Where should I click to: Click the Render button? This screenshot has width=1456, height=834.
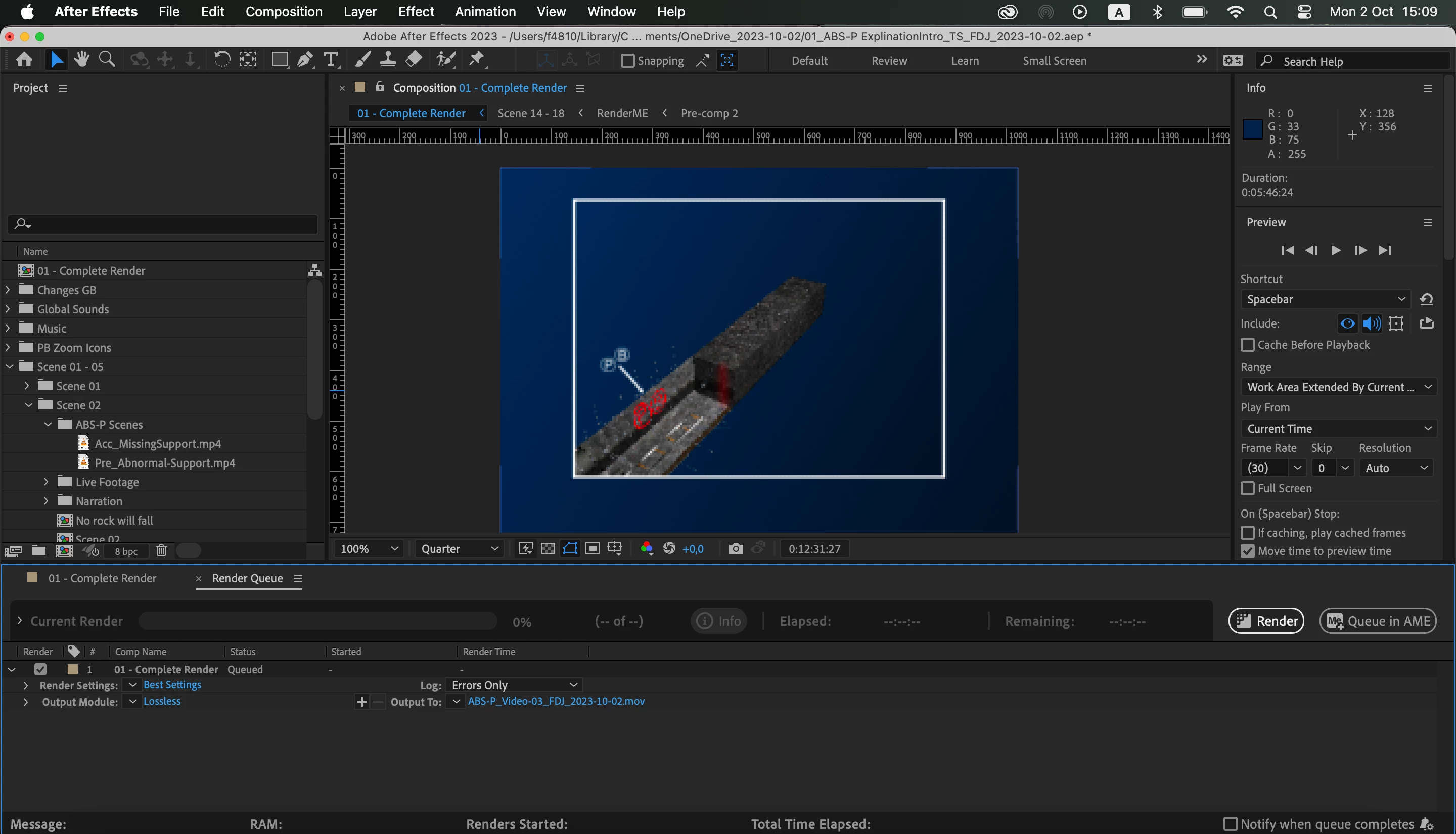point(1266,621)
